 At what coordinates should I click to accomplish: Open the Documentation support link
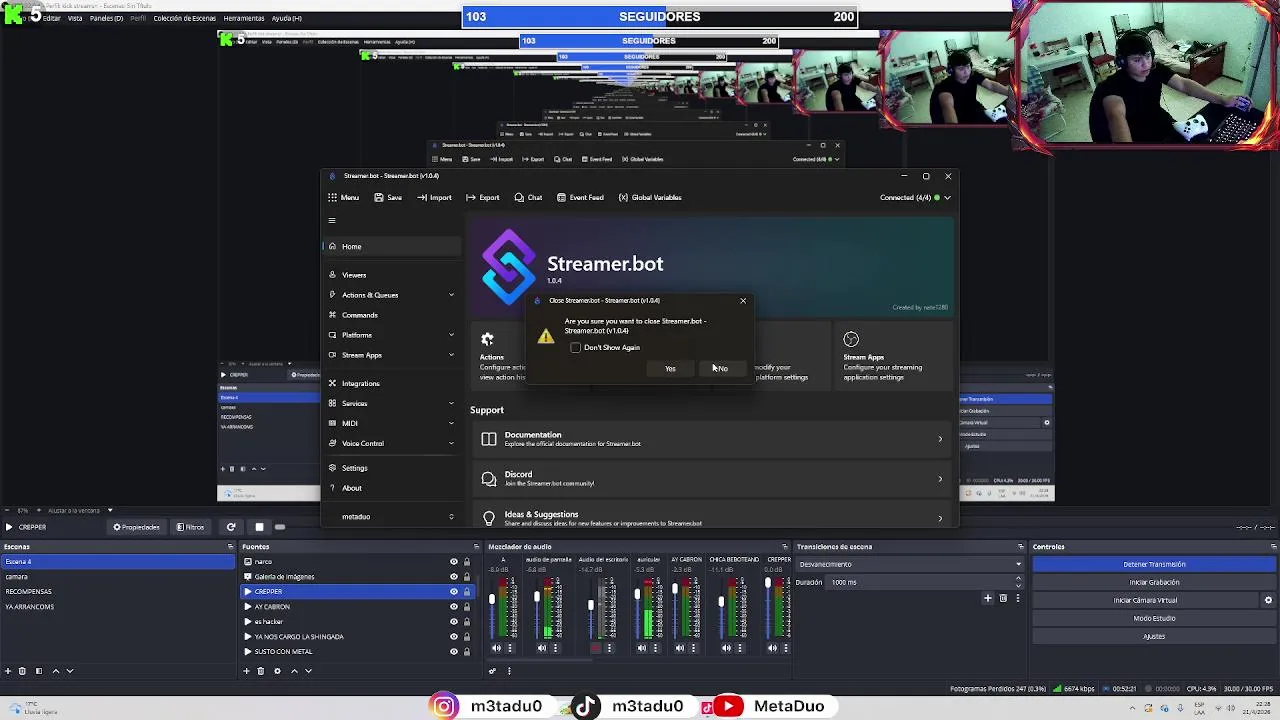(x=712, y=439)
